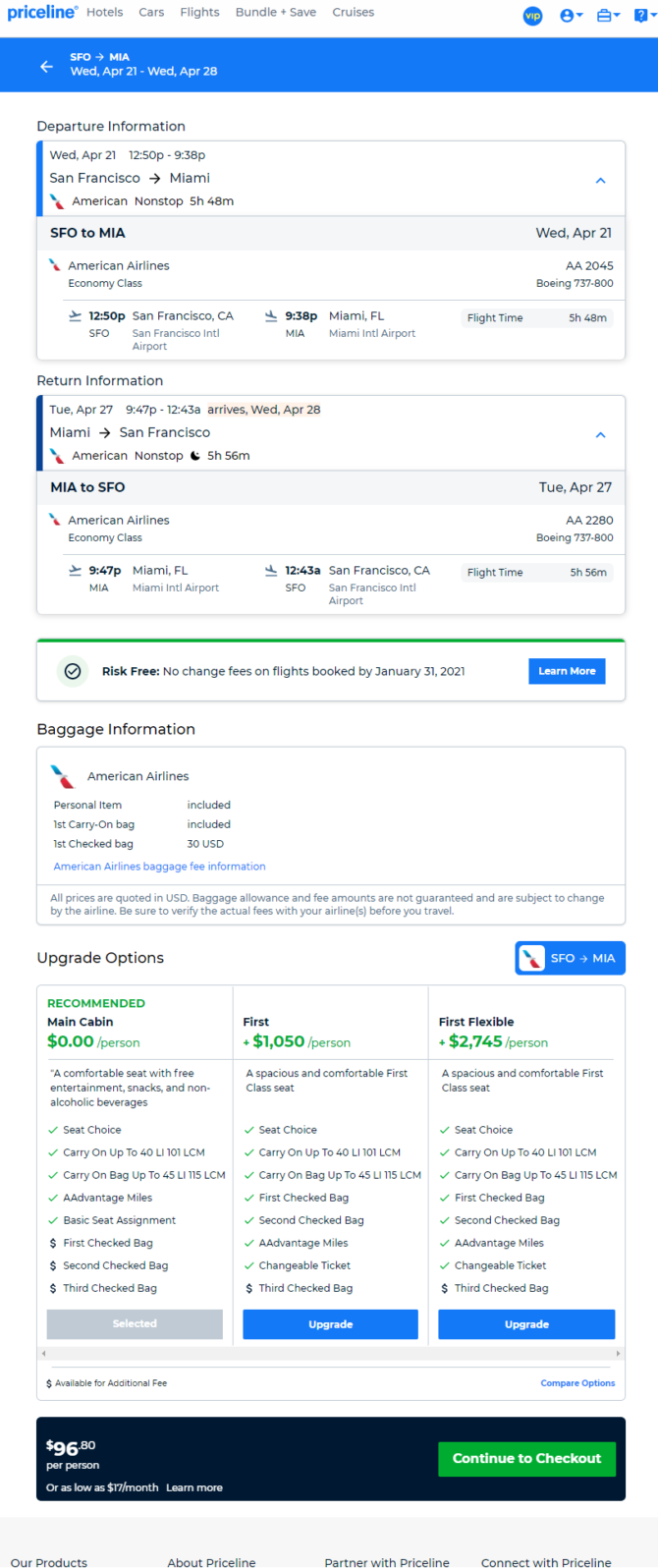Click the American Airlines logo in Baggage Information
The image size is (658, 1568).
click(63, 776)
